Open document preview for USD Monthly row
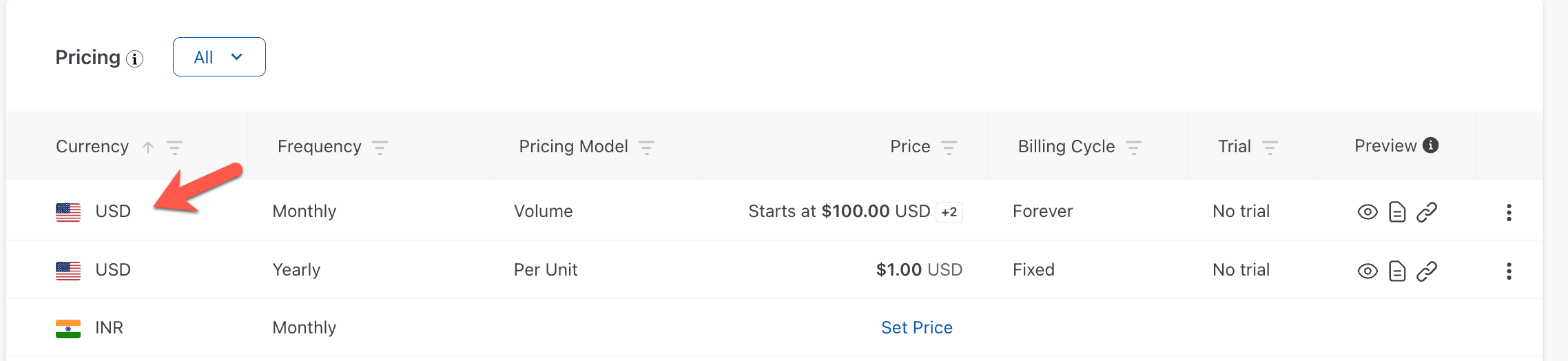 pyautogui.click(x=1397, y=212)
